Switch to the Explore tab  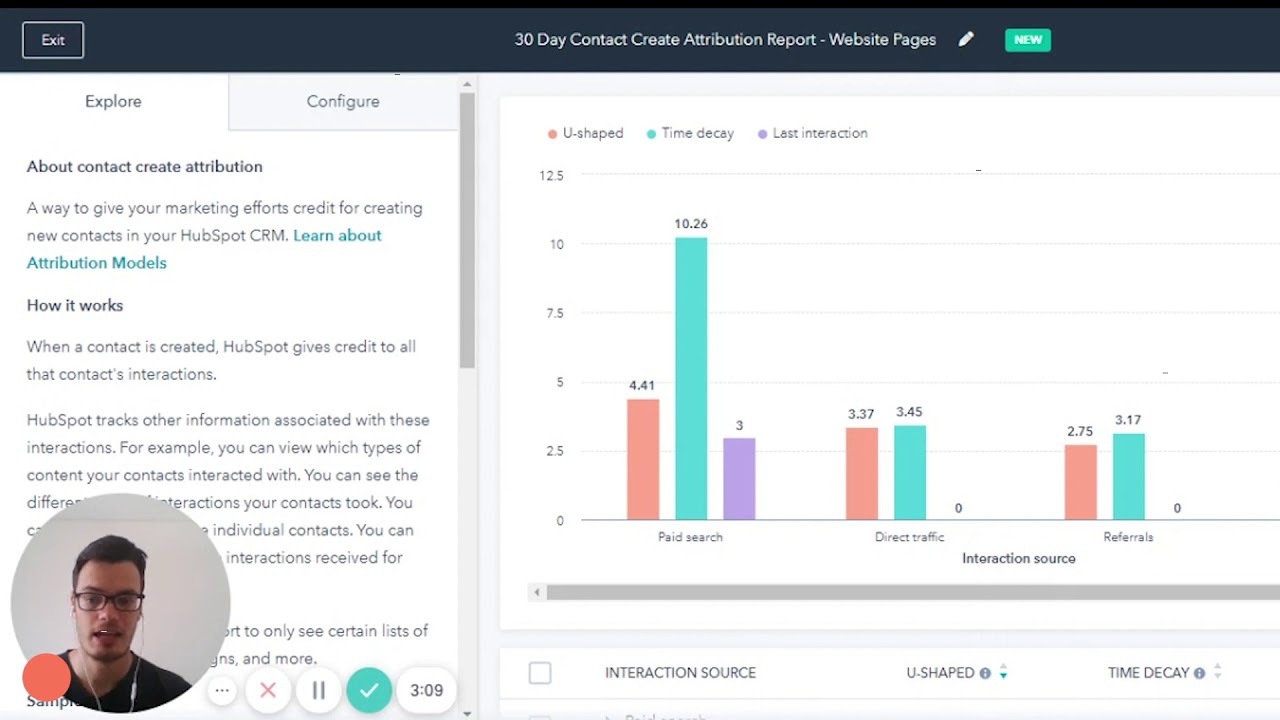113,101
